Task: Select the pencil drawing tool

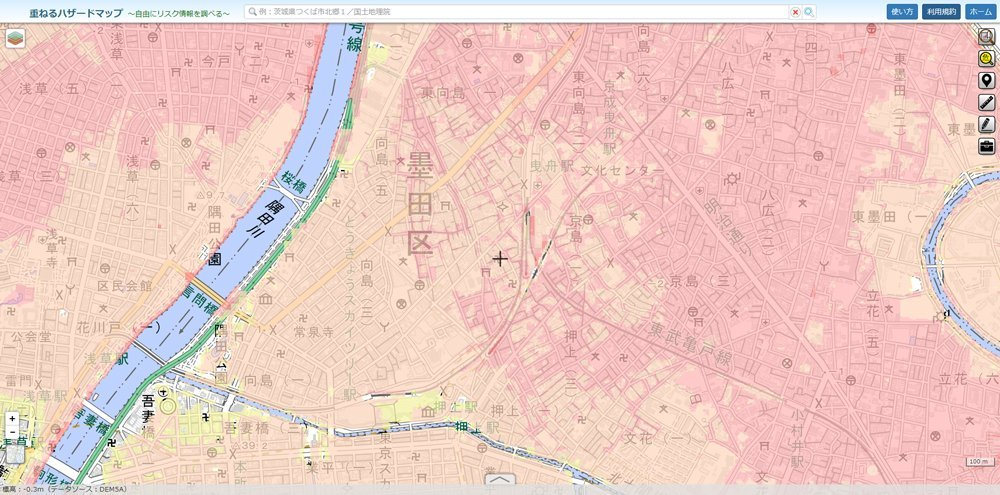Action: [x=986, y=124]
